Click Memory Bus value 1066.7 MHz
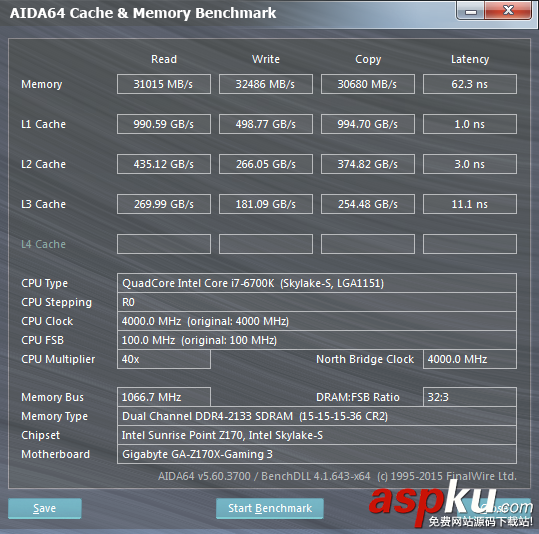Image resolution: width=539 pixels, height=534 pixels. pos(164,397)
